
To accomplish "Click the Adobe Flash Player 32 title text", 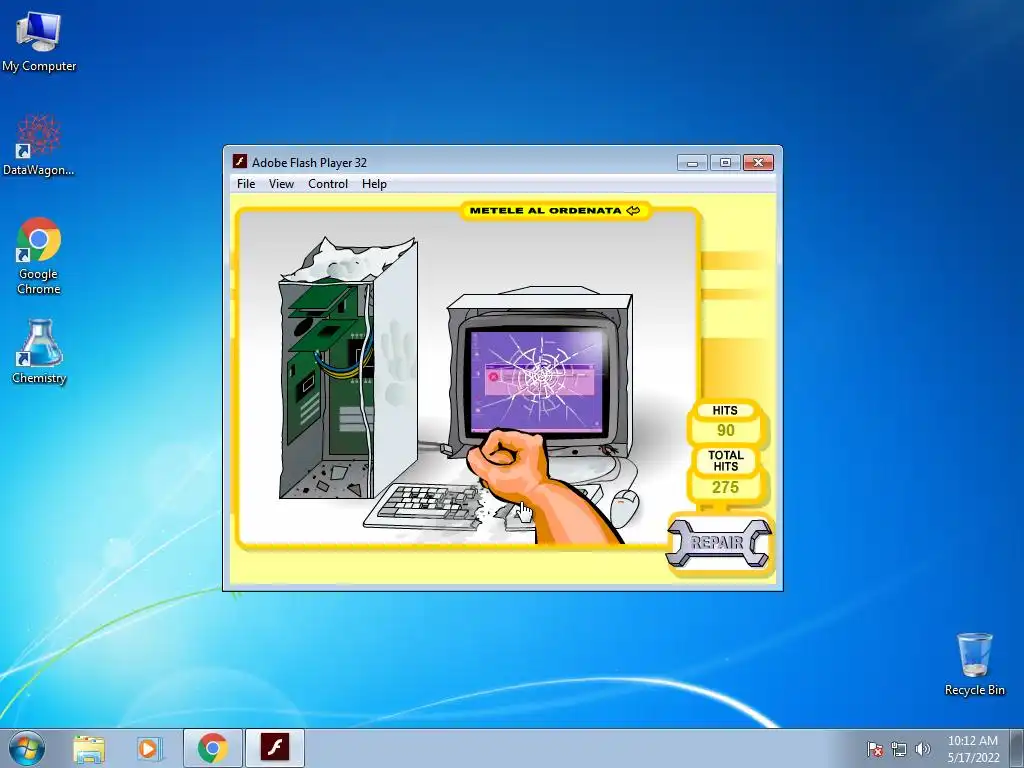I will click(x=310, y=163).
